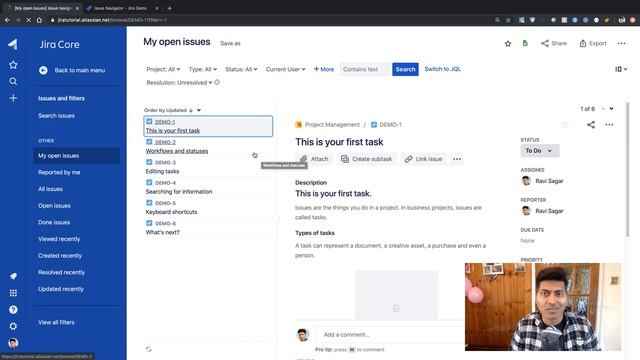Open more issue actions ellipsis after Link issue

(x=457, y=159)
